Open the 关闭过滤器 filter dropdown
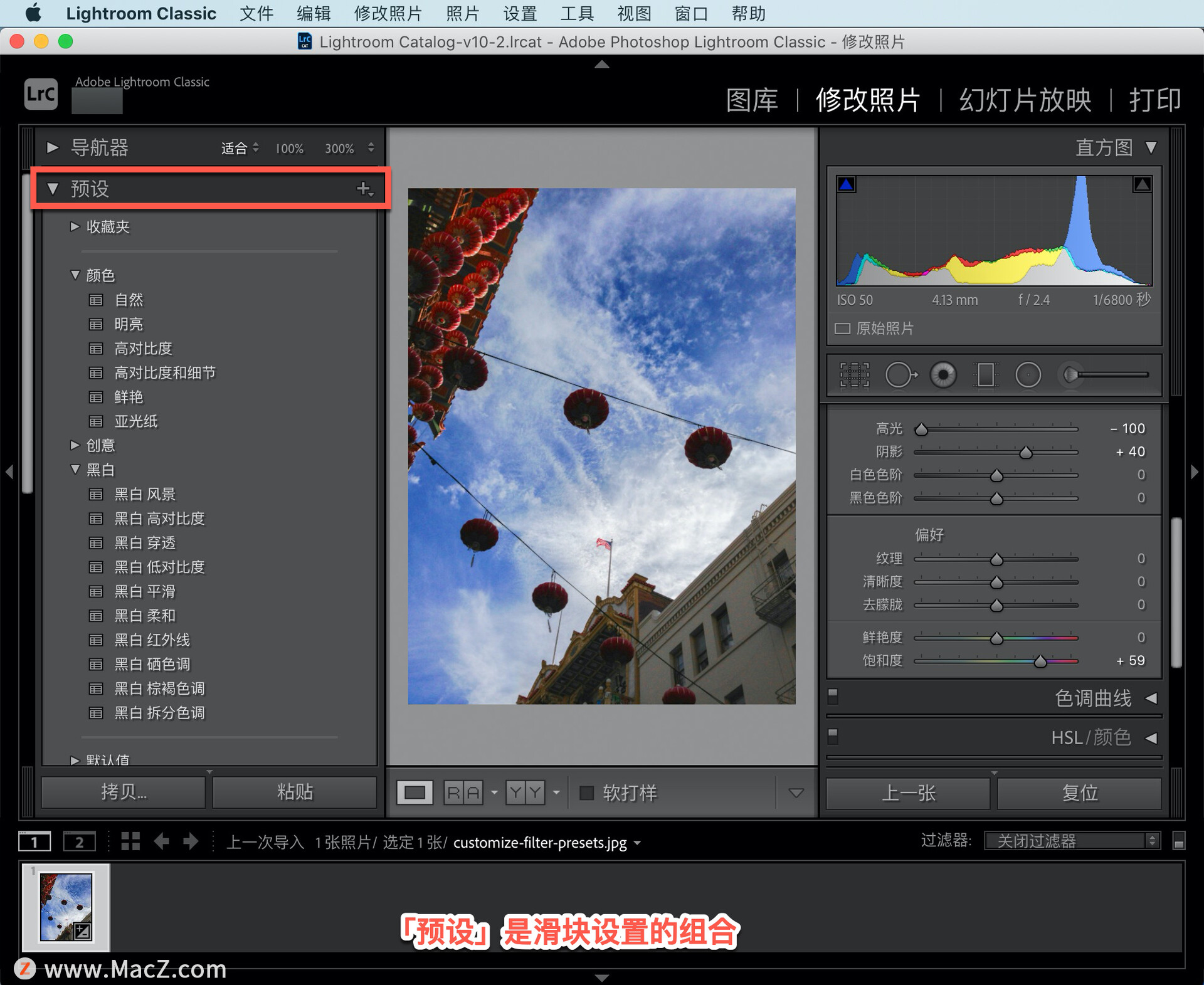The image size is (1204, 985). (x=1072, y=841)
